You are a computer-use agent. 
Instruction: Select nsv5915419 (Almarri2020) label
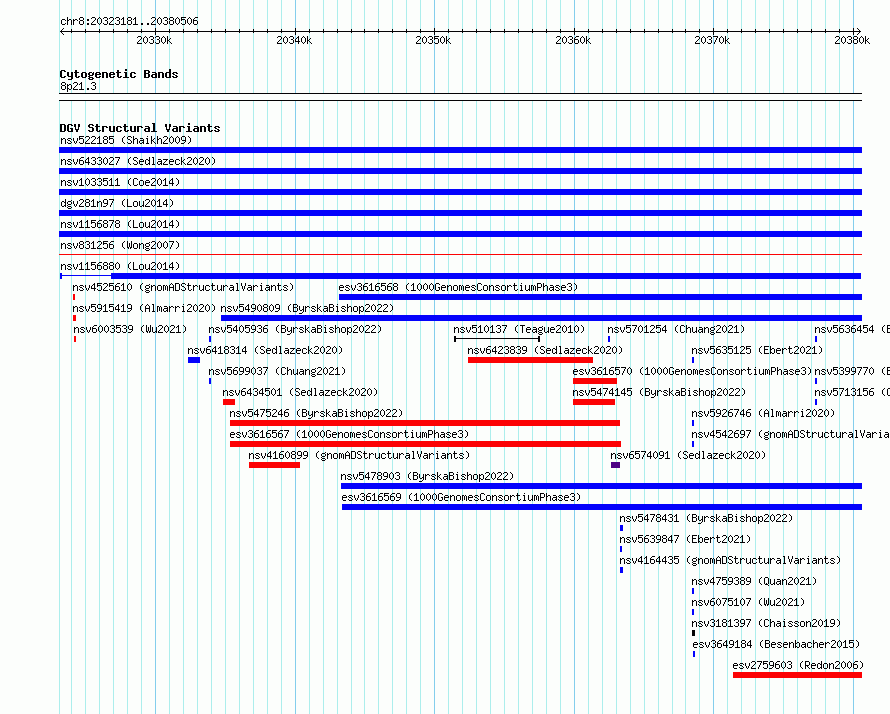[144, 308]
